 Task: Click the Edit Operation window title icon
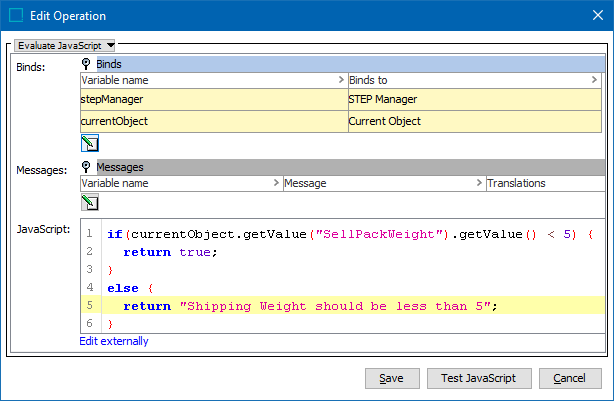click(x=16, y=16)
